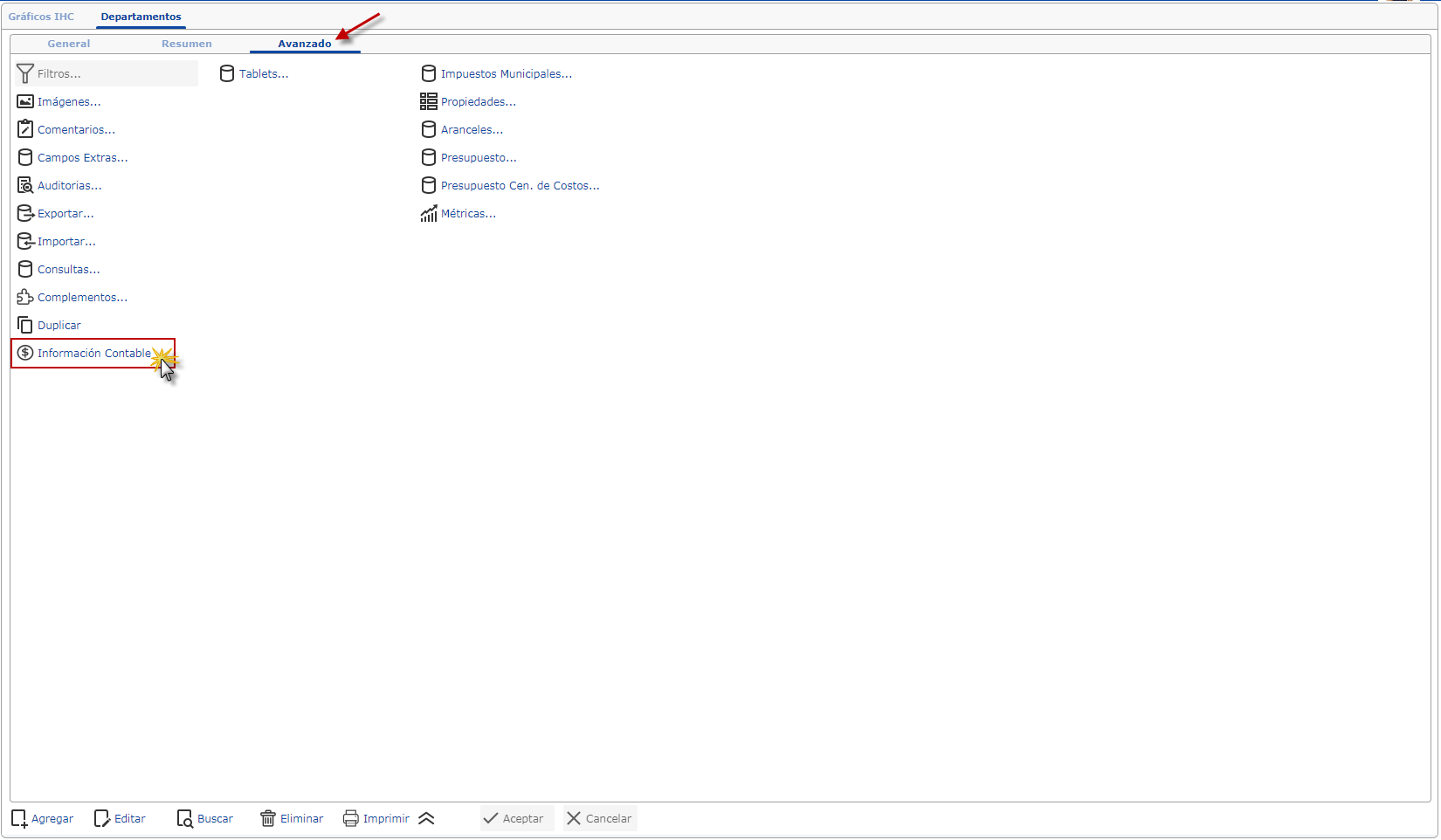The width and height of the screenshot is (1441, 840).
Task: Open Consultas
Action: coord(69,270)
